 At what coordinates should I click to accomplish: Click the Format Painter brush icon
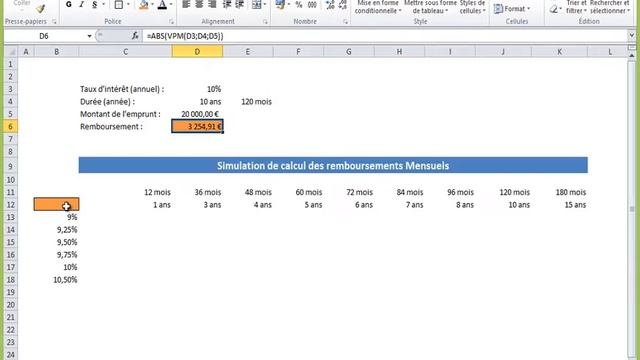click(x=40, y=8)
